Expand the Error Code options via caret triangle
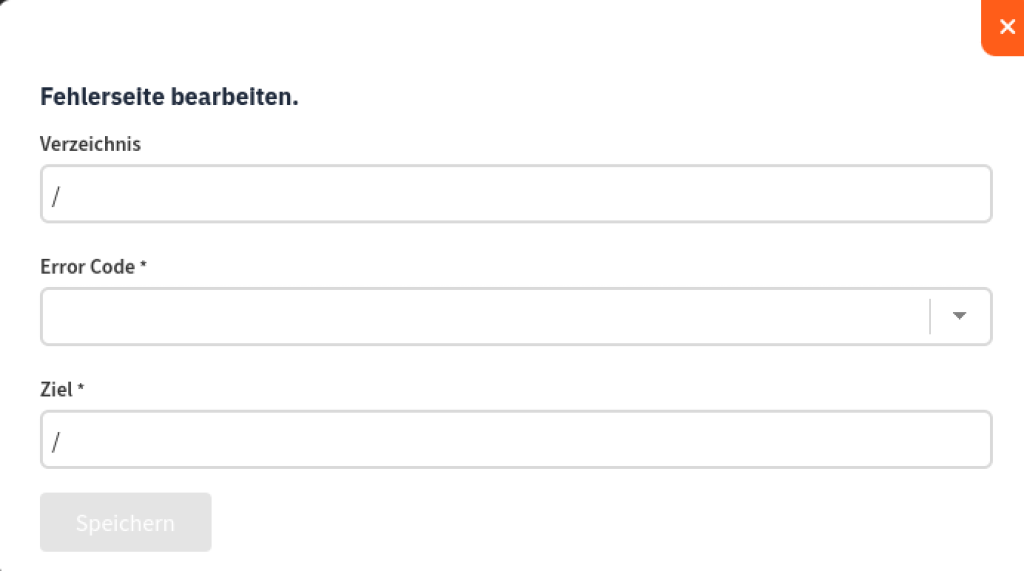Viewport: 1024px width, 571px height. click(959, 316)
